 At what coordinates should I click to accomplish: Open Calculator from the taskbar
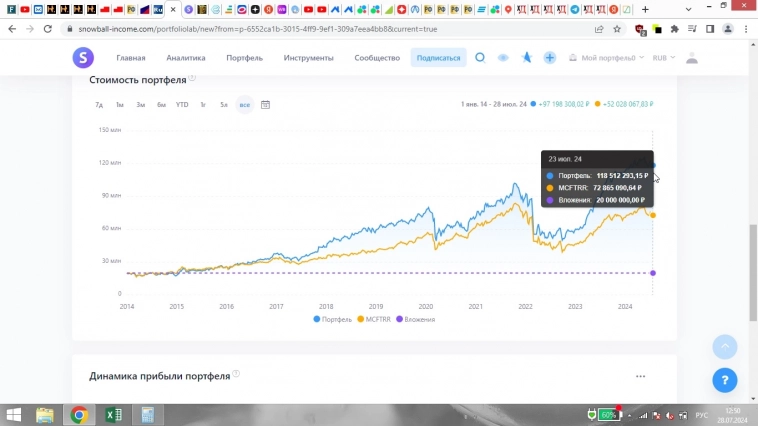[147, 415]
